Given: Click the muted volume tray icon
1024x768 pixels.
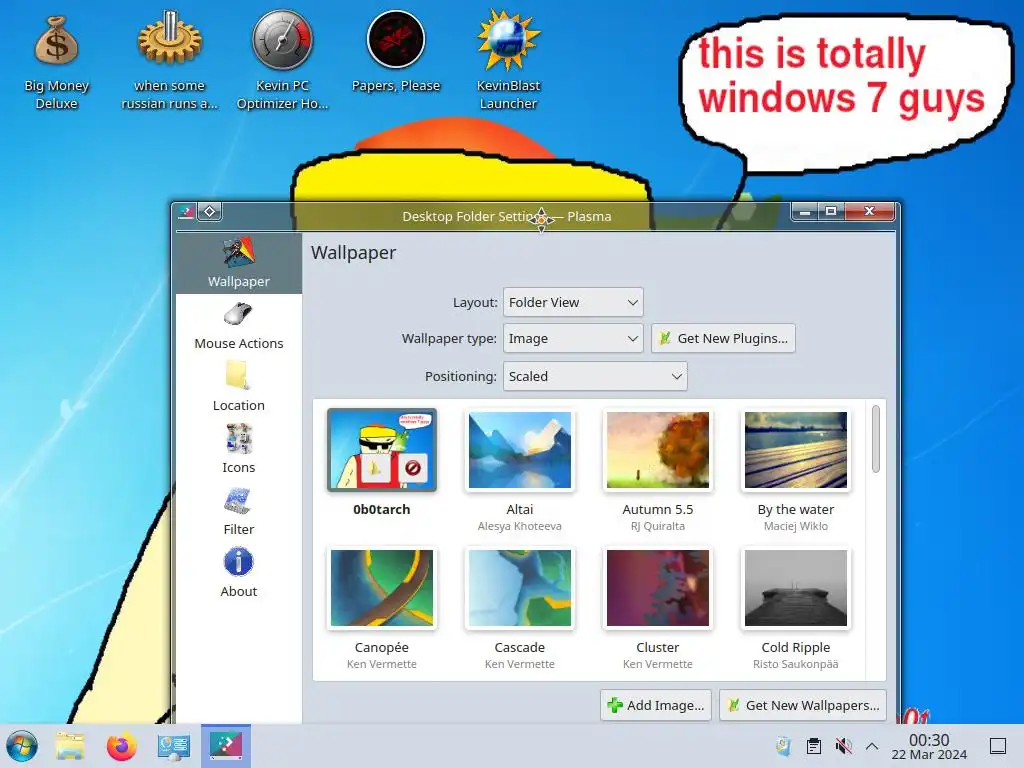Looking at the screenshot, I should (844, 746).
